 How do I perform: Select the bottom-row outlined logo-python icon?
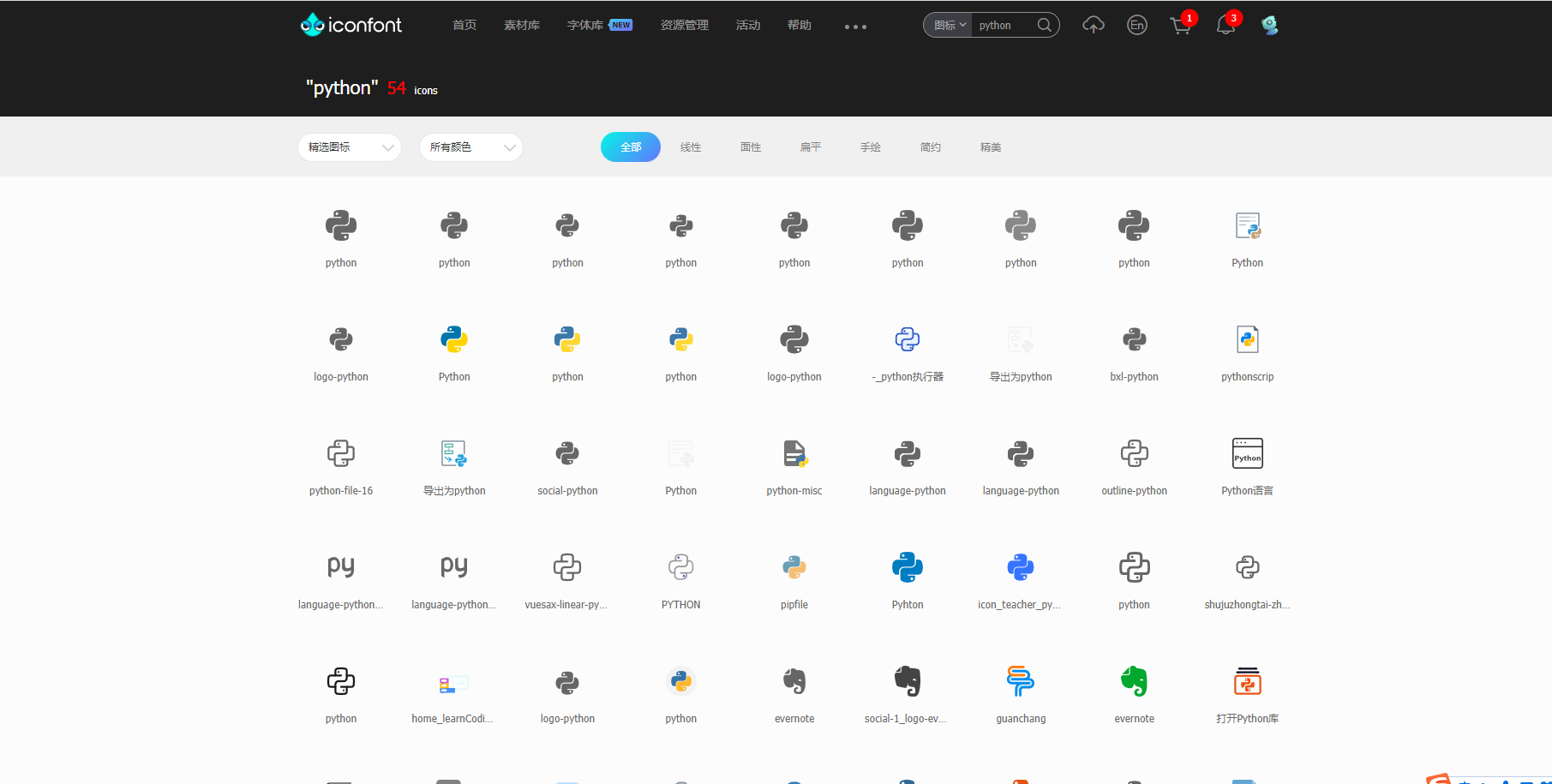tap(567, 682)
